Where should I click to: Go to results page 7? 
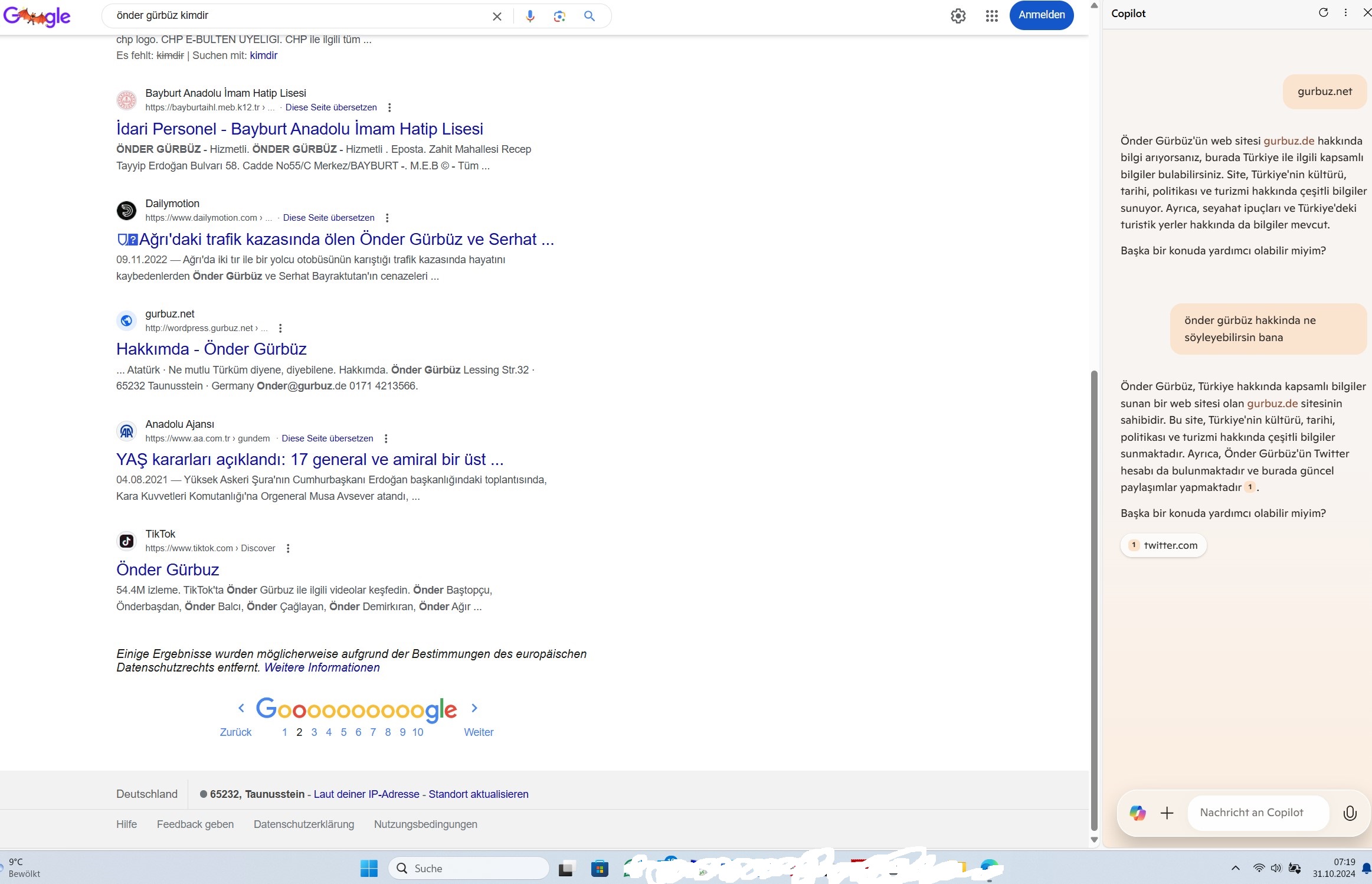[x=373, y=732]
